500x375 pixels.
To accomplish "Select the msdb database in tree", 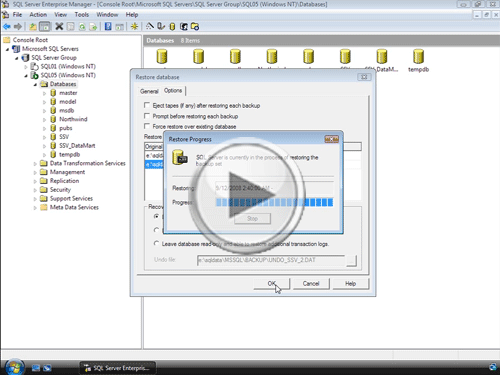I will 66,110.
